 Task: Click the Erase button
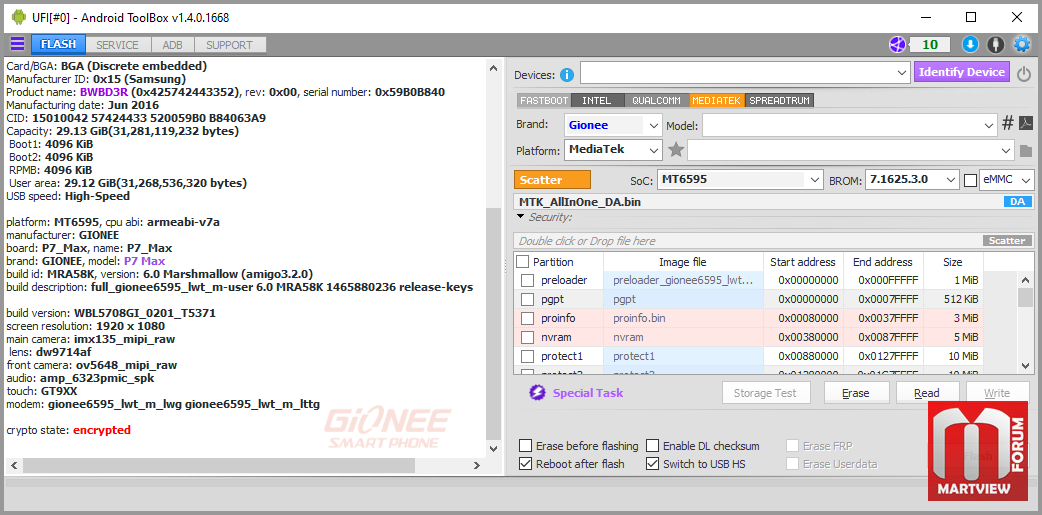[x=856, y=393]
